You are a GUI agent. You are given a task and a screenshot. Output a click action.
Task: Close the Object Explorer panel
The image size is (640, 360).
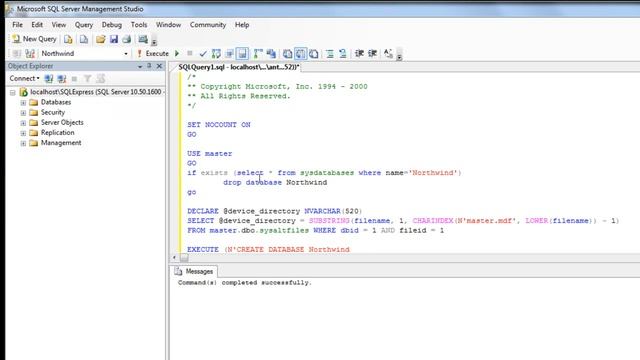(x=160, y=66)
